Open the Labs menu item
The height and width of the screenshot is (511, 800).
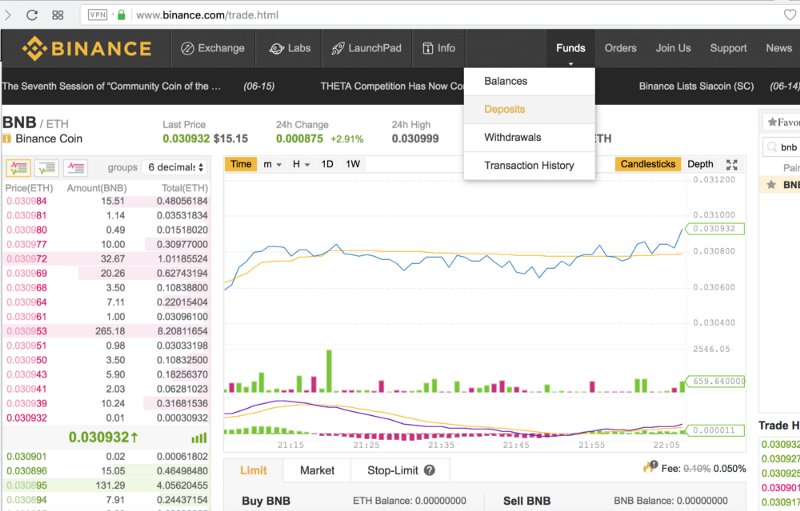(x=290, y=48)
